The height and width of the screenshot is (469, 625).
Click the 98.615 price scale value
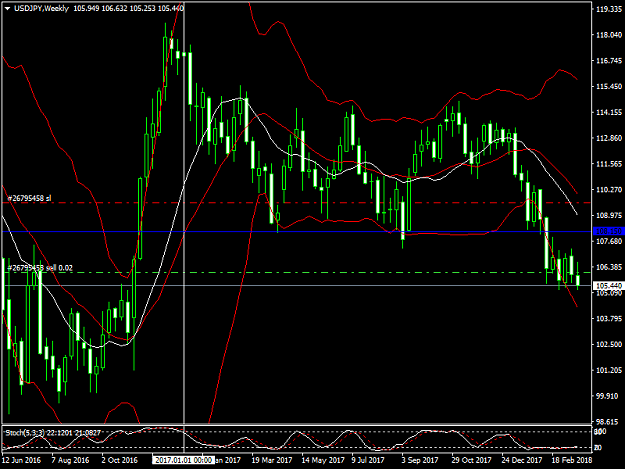pos(609,422)
